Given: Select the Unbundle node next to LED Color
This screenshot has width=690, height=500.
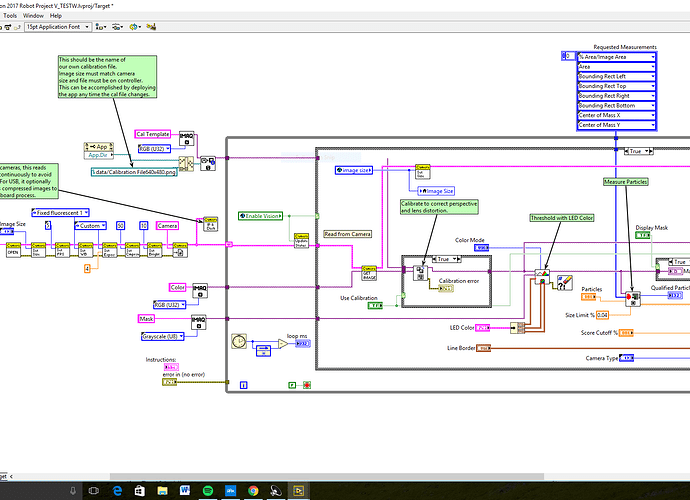Looking at the screenshot, I should click(x=518, y=328).
